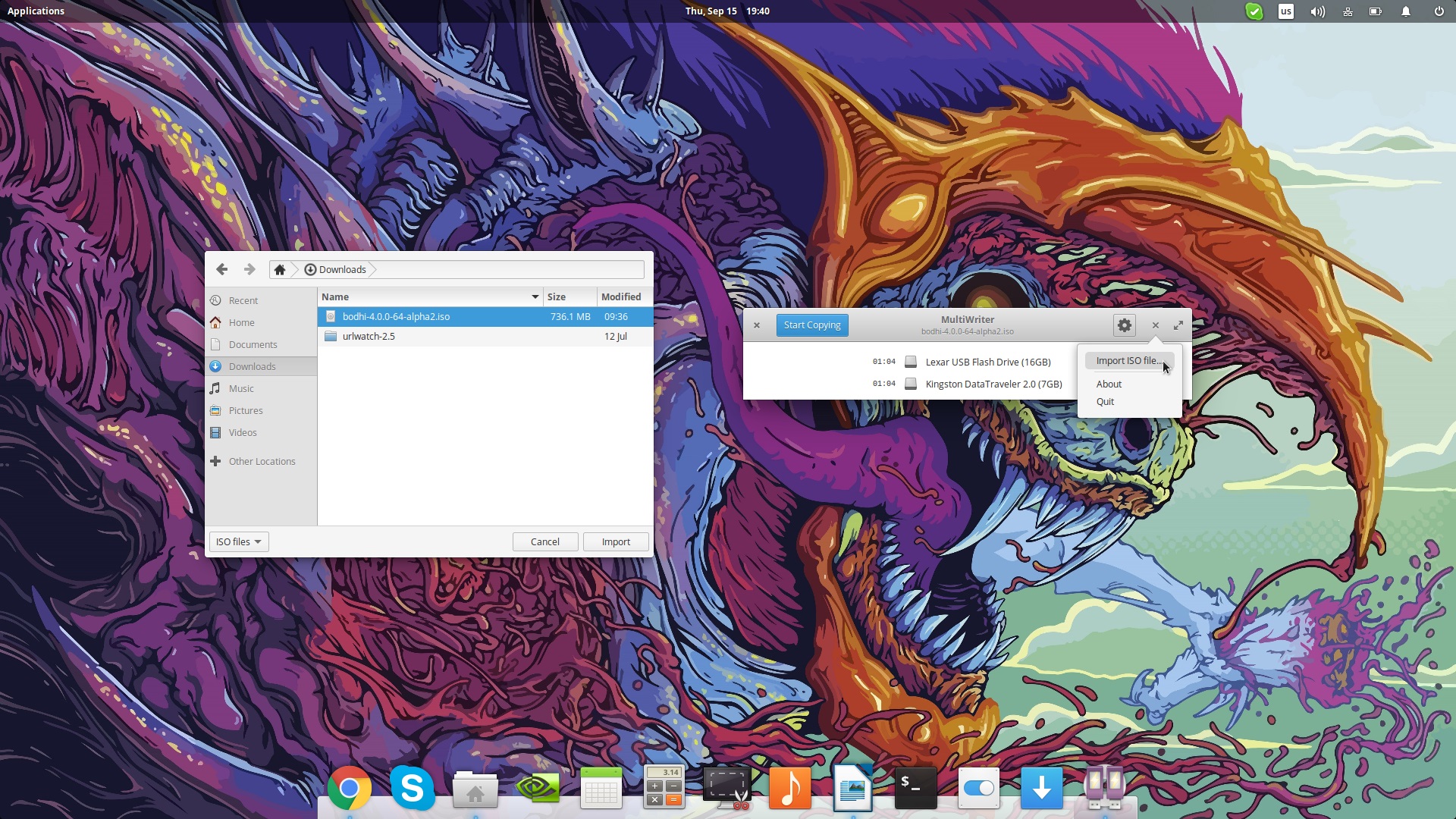Open the ISO files filter dropdown
Viewport: 1456px width, 819px height.
pos(239,541)
